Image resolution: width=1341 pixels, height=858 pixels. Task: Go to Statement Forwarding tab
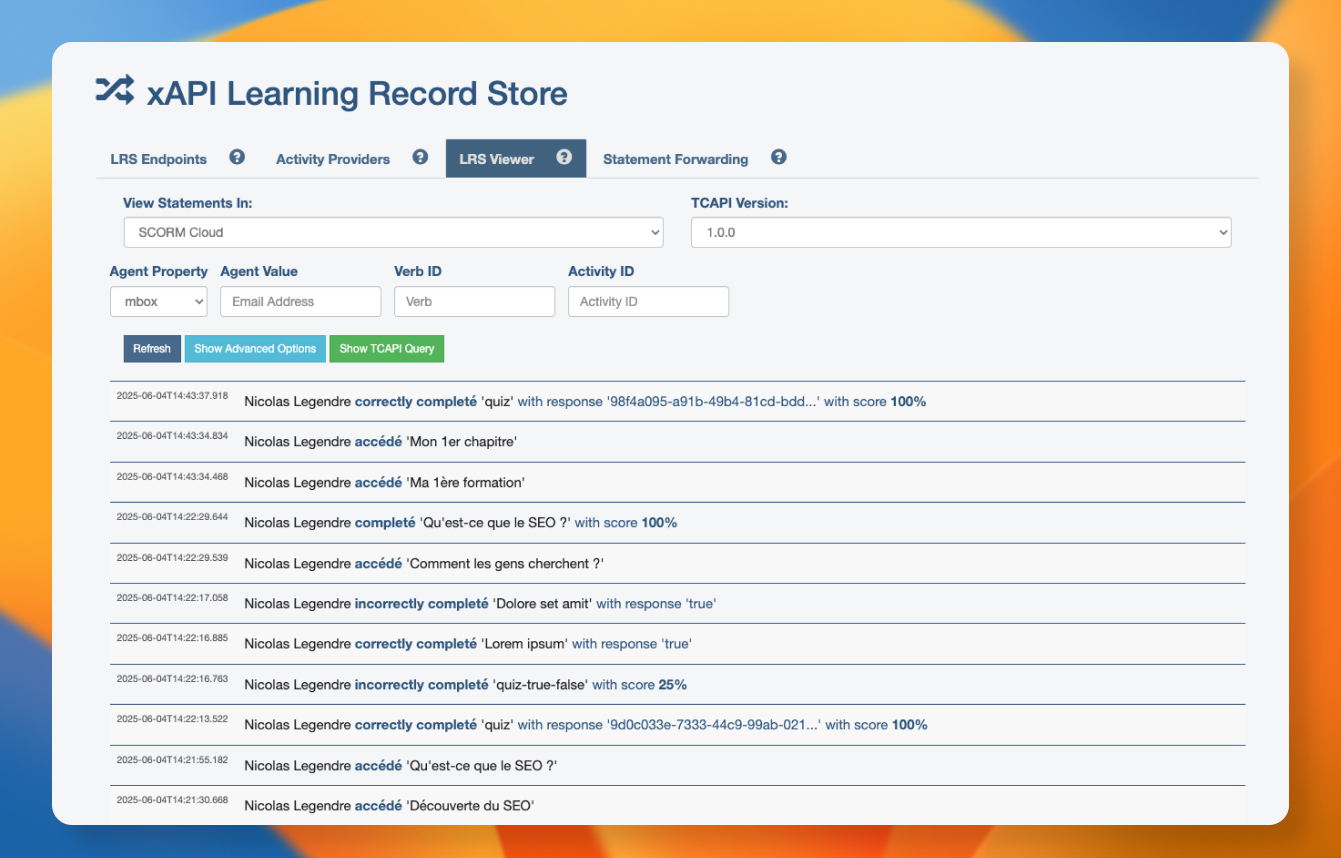tap(675, 159)
